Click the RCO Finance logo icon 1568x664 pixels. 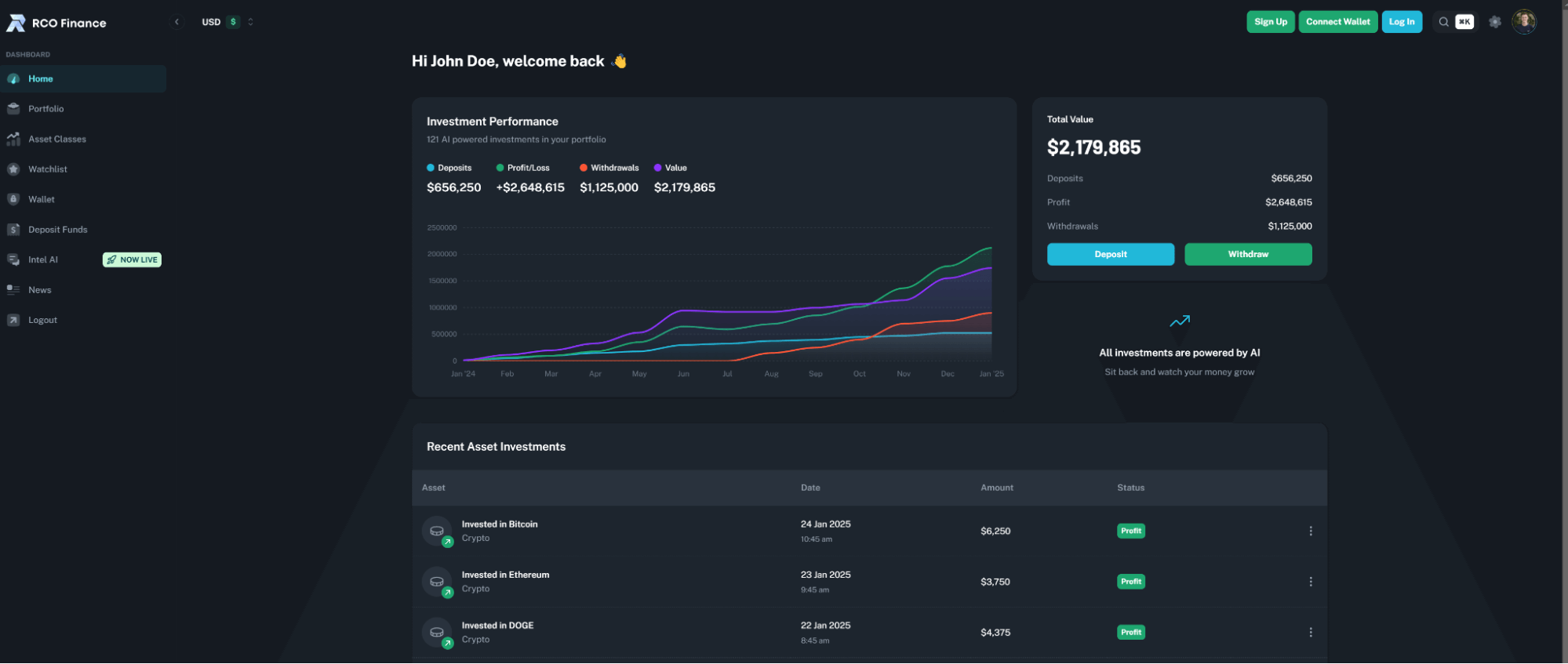(x=16, y=24)
